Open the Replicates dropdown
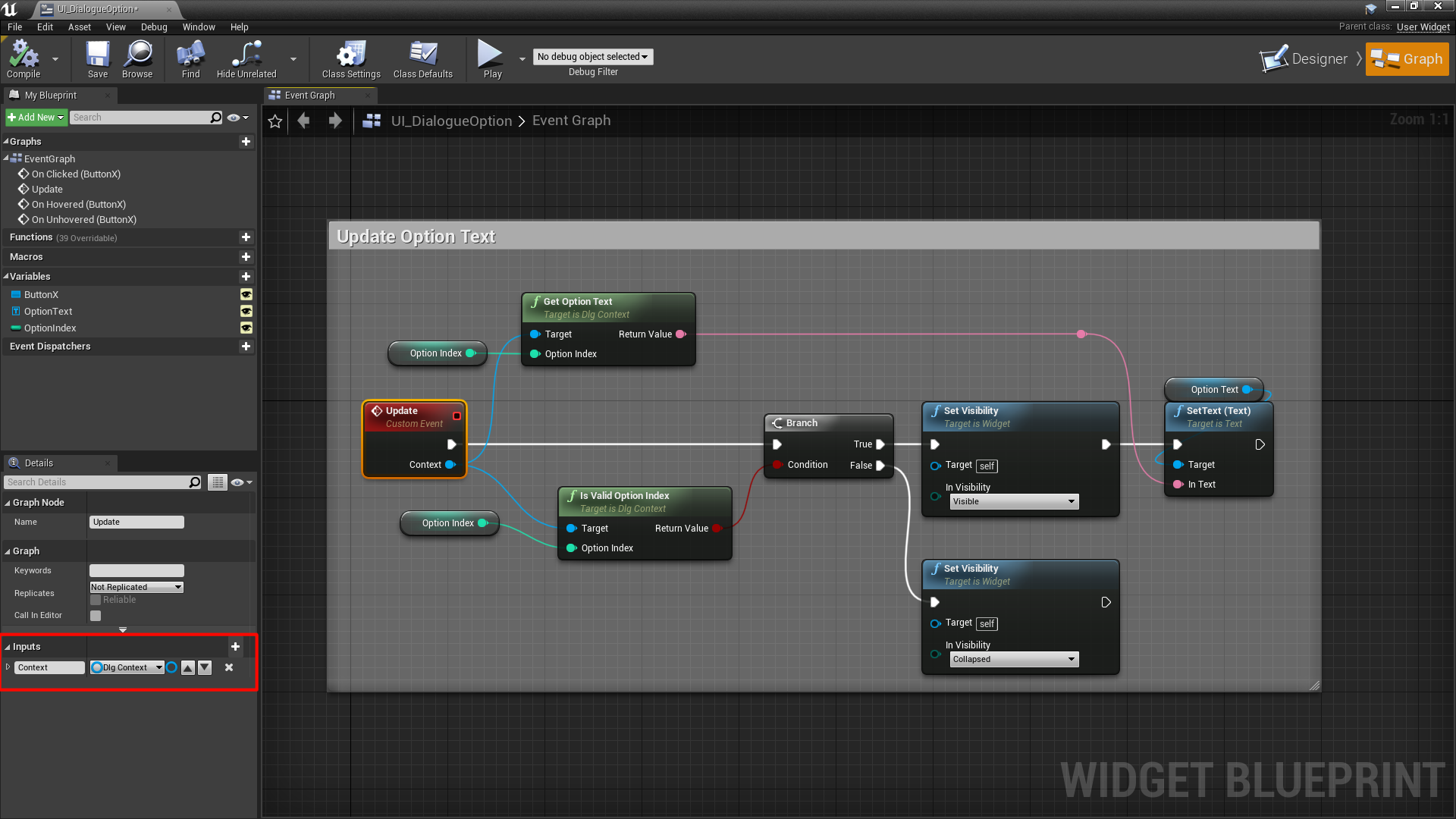Viewport: 1456px width, 819px height. [136, 588]
